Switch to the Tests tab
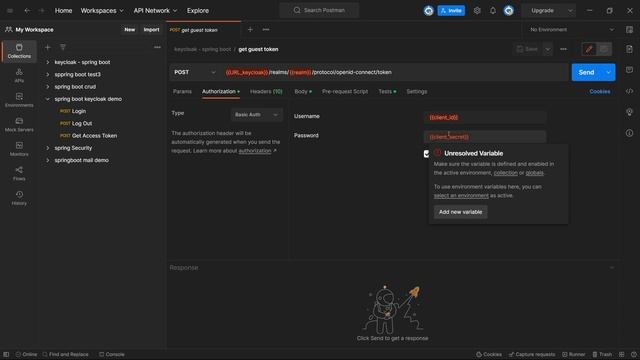This screenshot has width=640, height=360. [387, 91]
